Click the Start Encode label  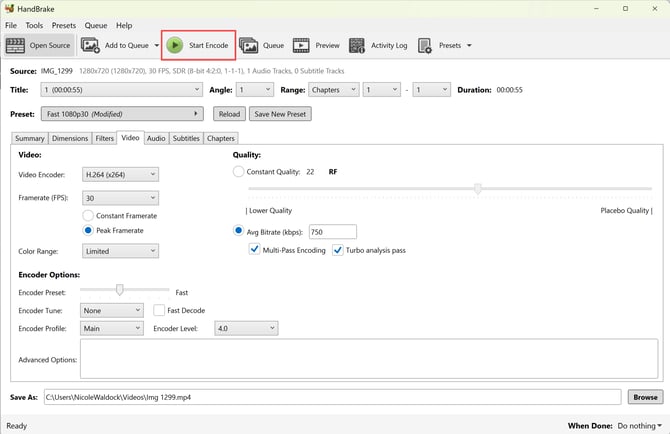tap(209, 45)
